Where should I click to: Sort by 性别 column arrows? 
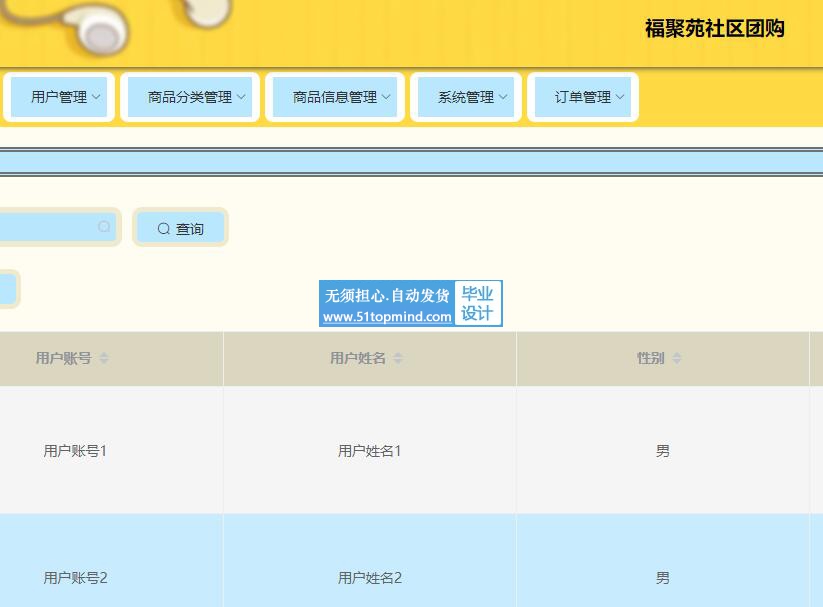click(x=677, y=358)
